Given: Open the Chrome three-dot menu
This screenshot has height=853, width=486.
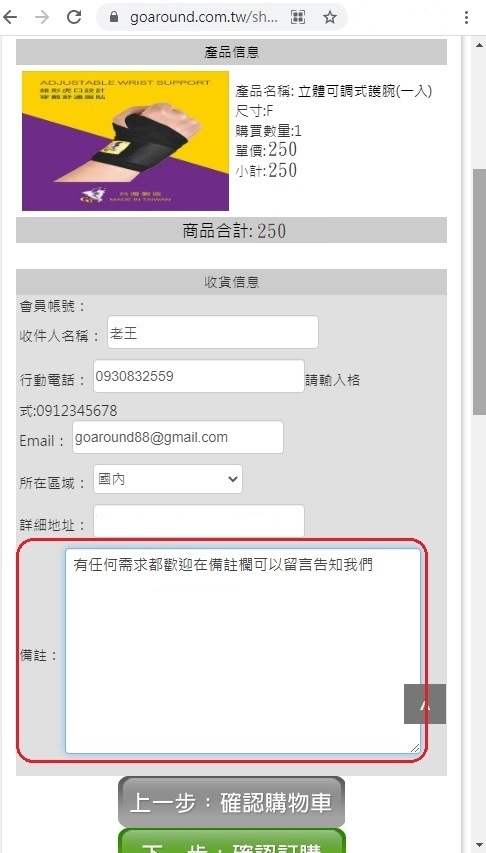Looking at the screenshot, I should coord(466,17).
